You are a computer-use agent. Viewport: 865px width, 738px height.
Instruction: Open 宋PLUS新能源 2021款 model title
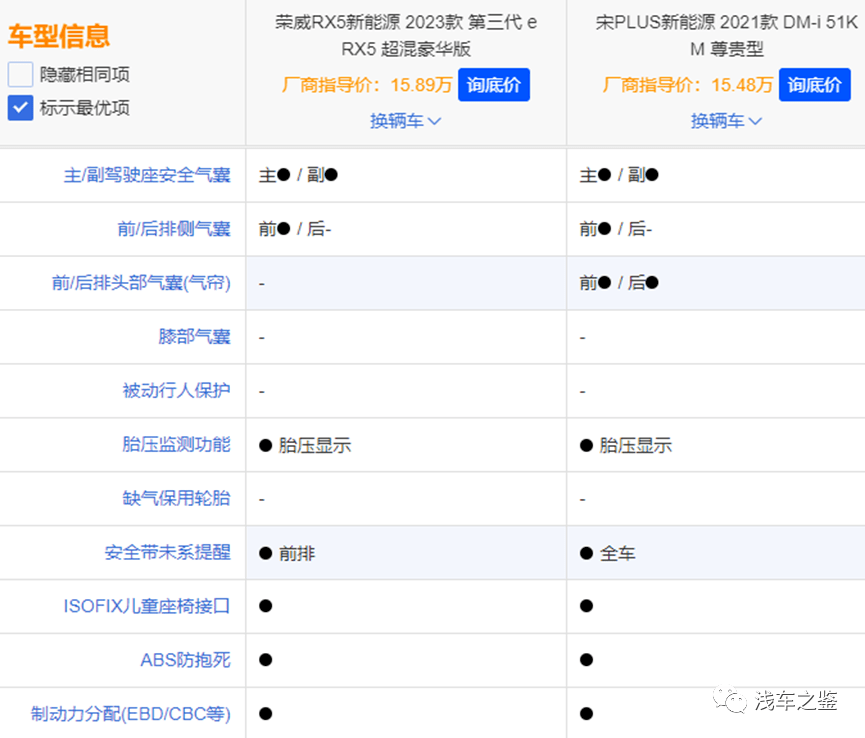726,35
